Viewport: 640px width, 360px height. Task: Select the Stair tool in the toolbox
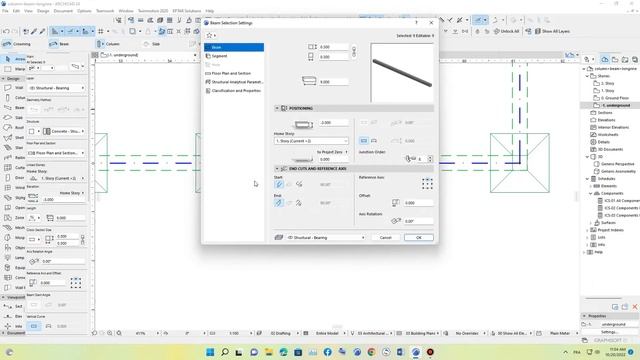pos(14,148)
